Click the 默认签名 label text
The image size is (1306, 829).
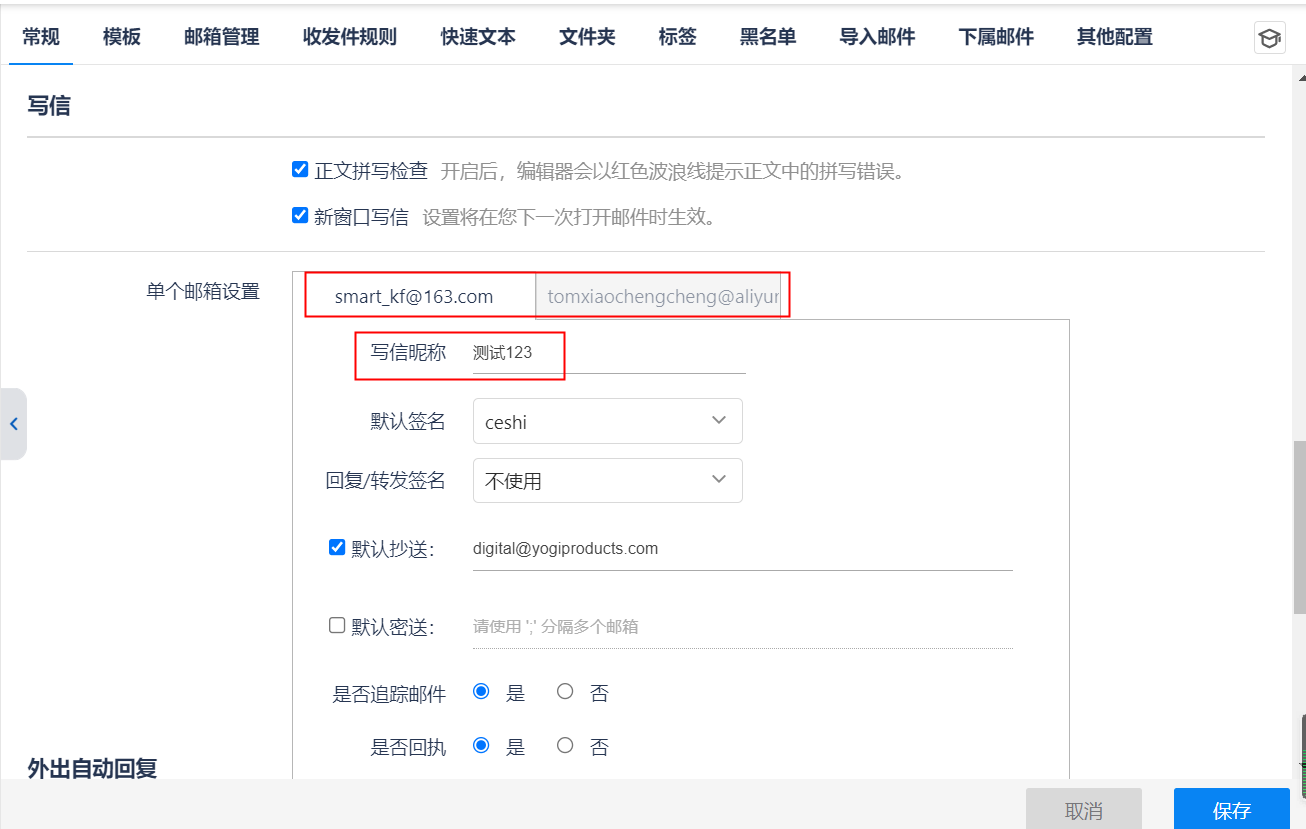(408, 421)
